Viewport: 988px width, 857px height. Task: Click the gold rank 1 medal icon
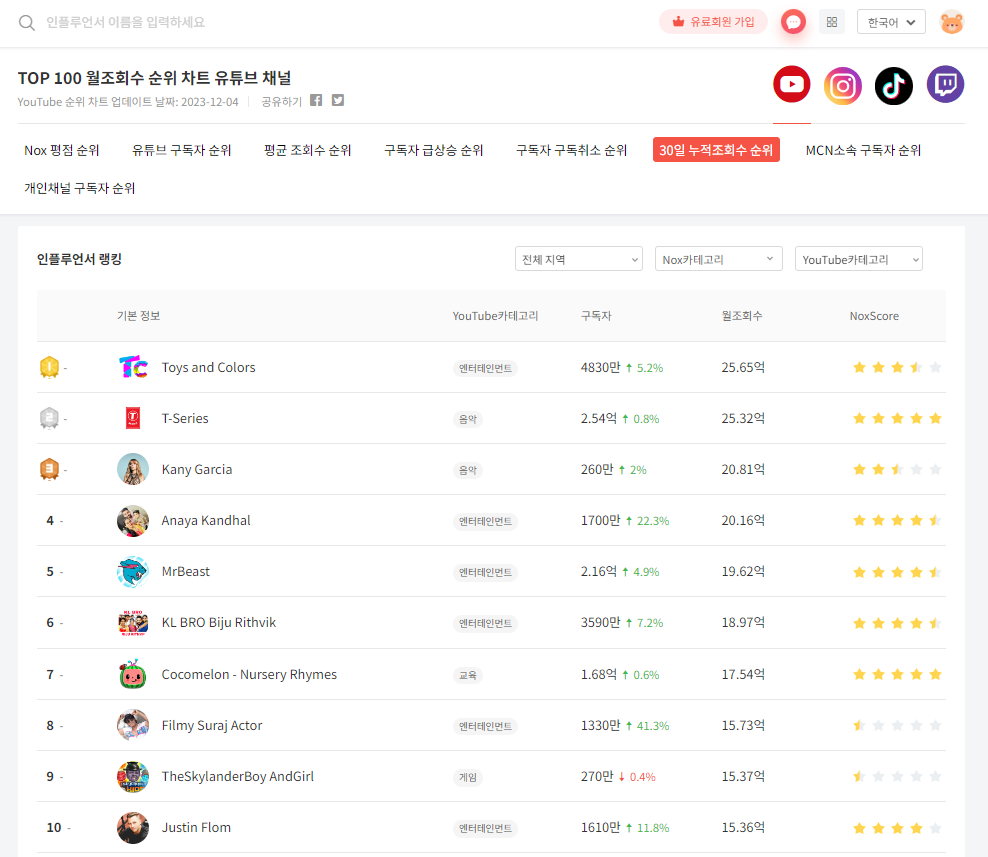(x=49, y=367)
